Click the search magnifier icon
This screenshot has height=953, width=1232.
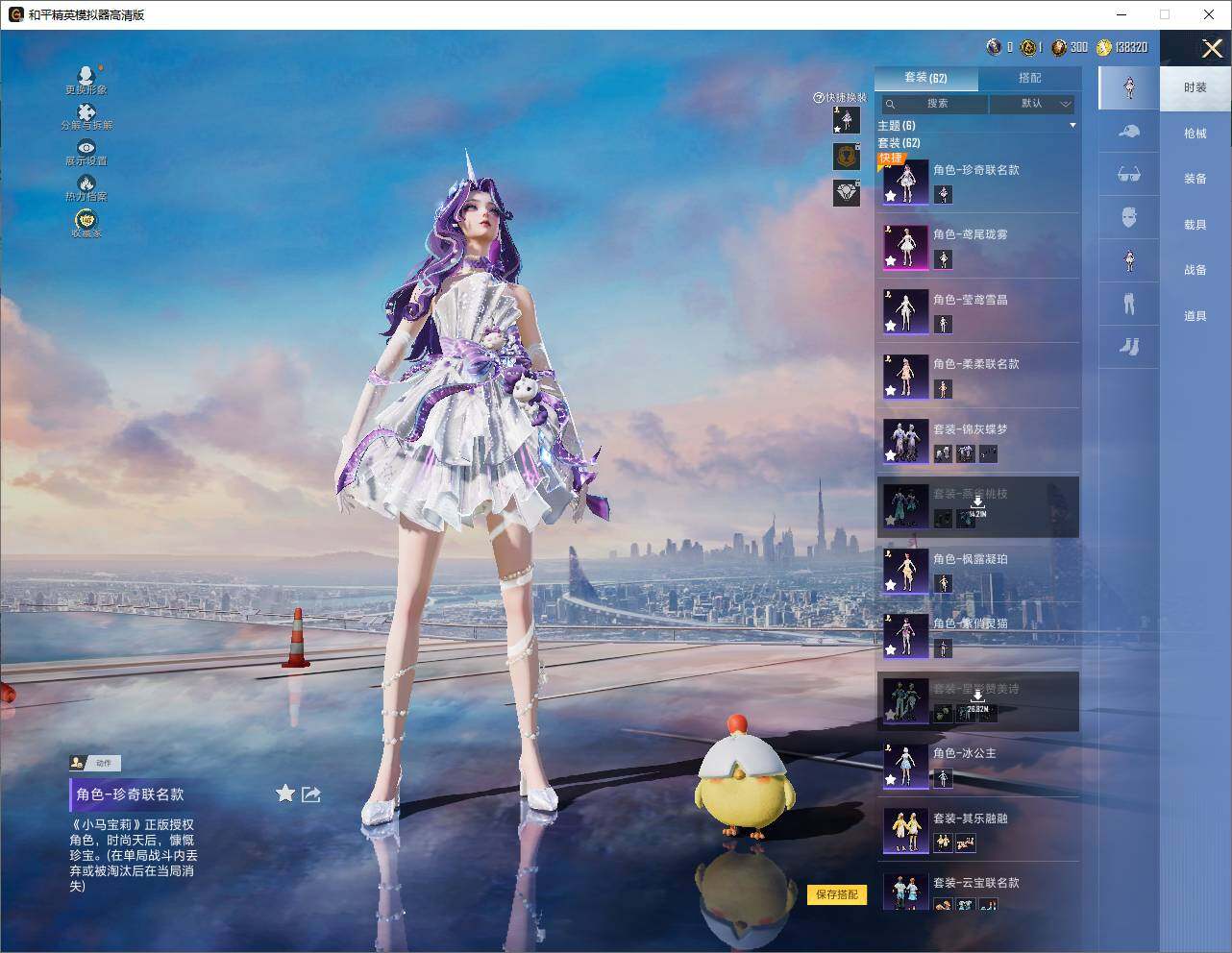891,104
